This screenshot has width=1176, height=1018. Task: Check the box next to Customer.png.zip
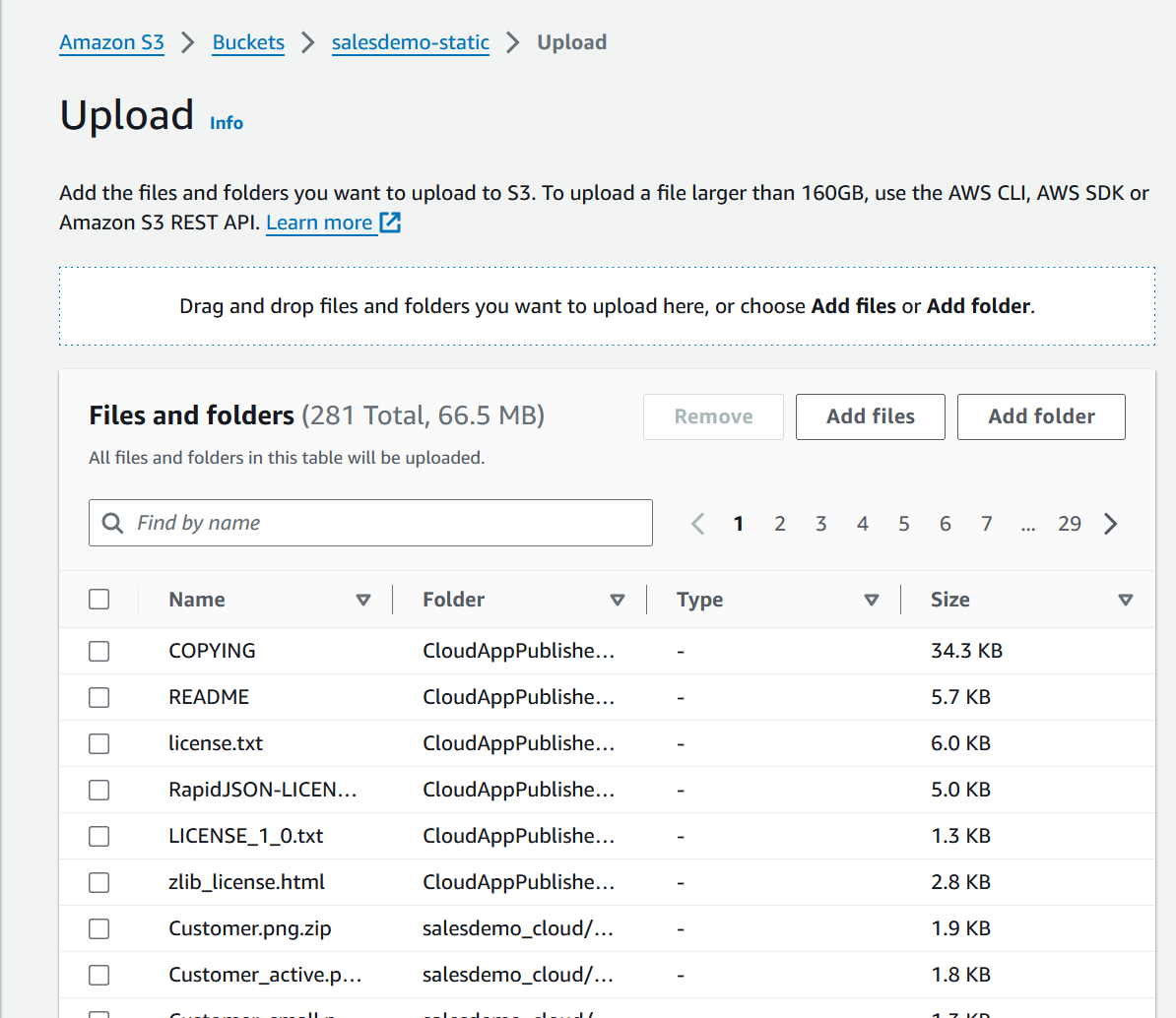[x=98, y=927]
